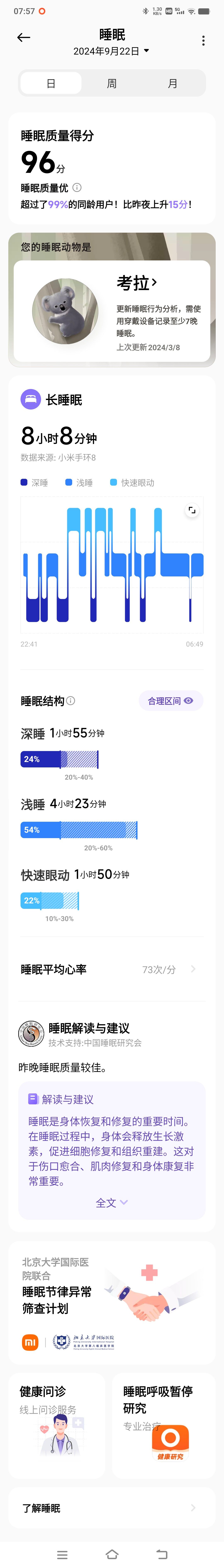Tap info icon beside 睡眠质量优
The height and width of the screenshot is (1568, 224).
pyautogui.click(x=77, y=187)
